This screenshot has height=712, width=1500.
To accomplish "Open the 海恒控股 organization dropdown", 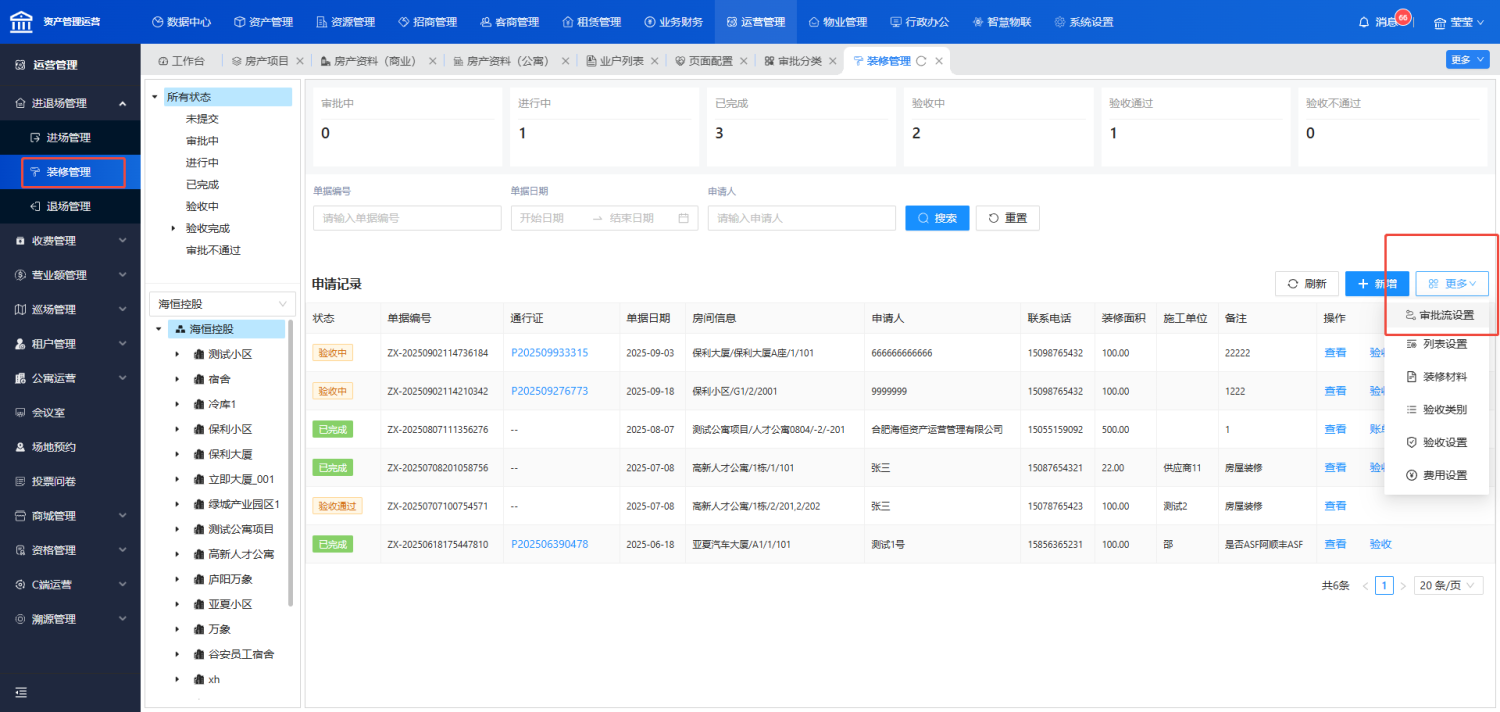I will tap(222, 304).
